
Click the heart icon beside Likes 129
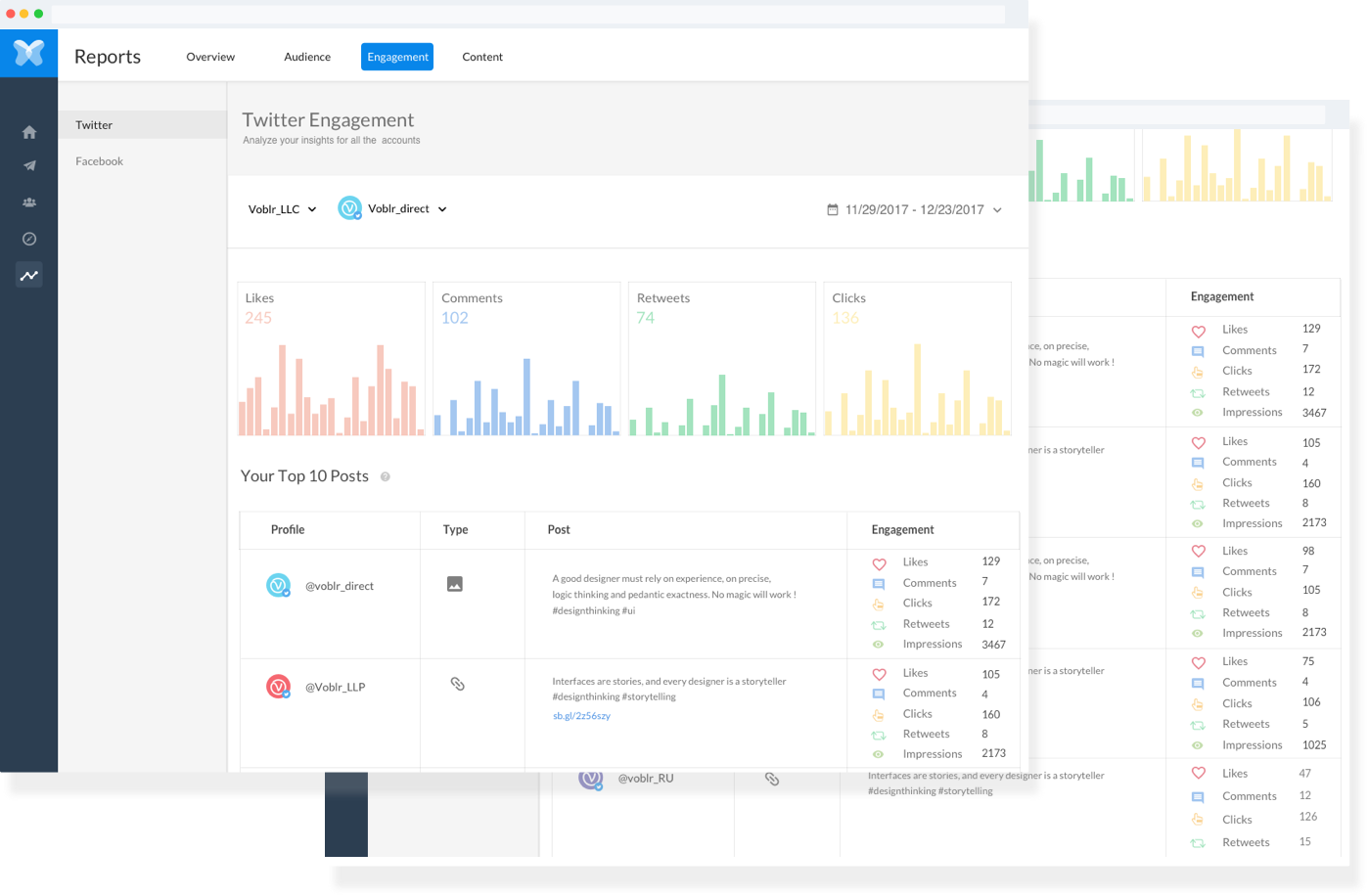click(879, 564)
